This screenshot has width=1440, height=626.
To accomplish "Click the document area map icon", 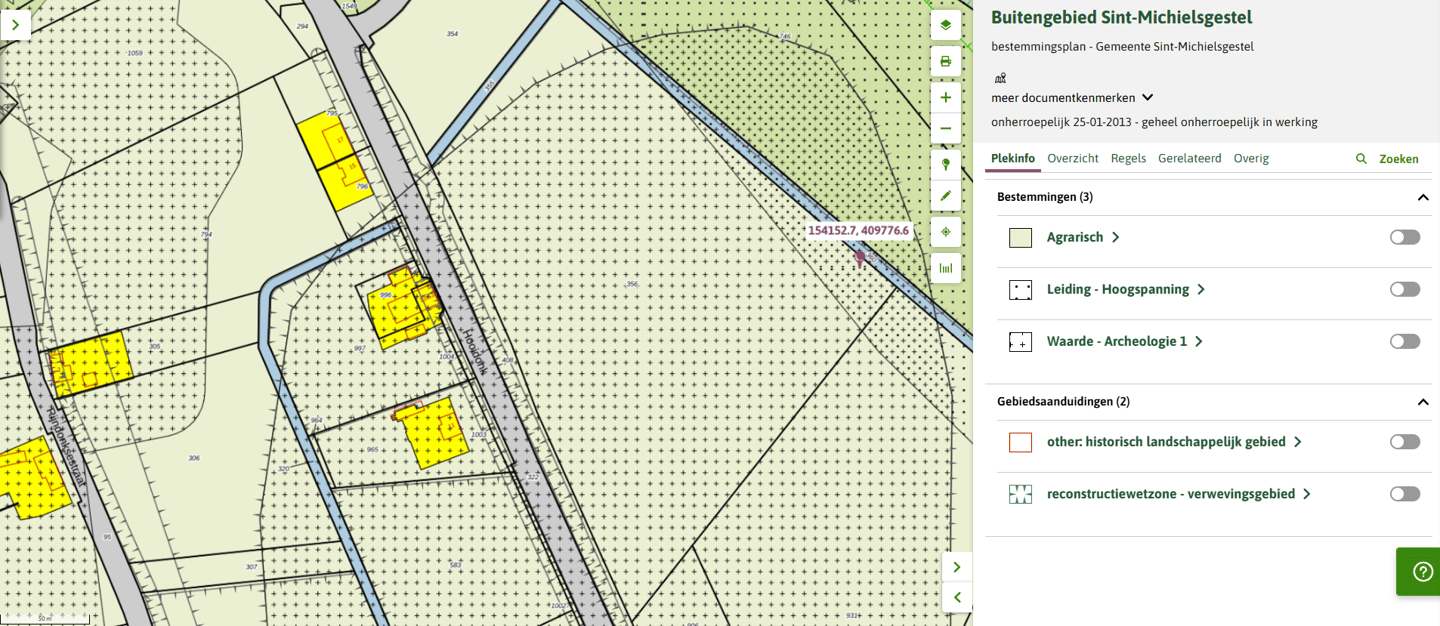I will tap(1000, 78).
